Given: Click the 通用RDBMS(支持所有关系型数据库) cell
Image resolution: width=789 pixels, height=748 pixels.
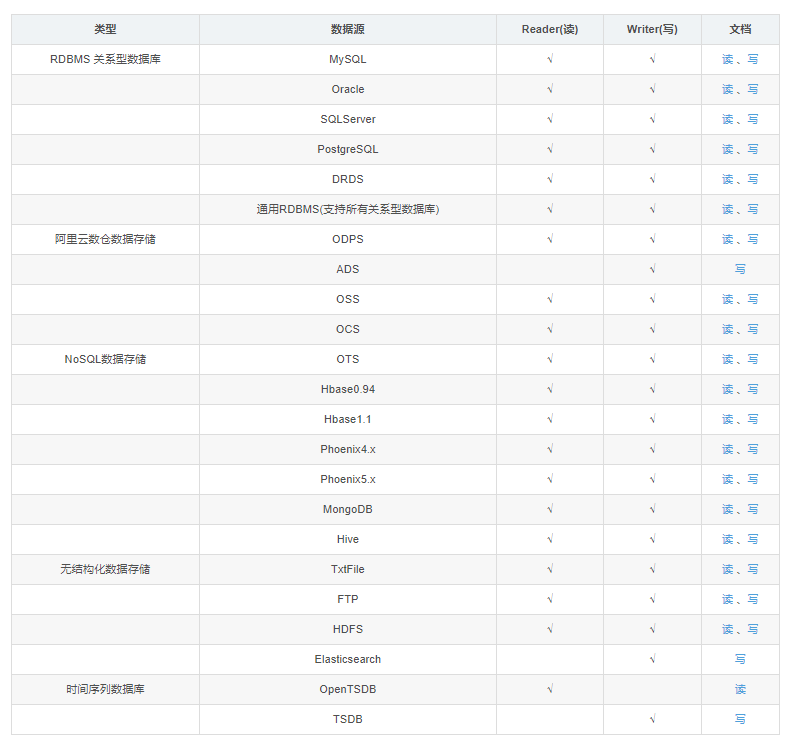Looking at the screenshot, I should point(348,209).
